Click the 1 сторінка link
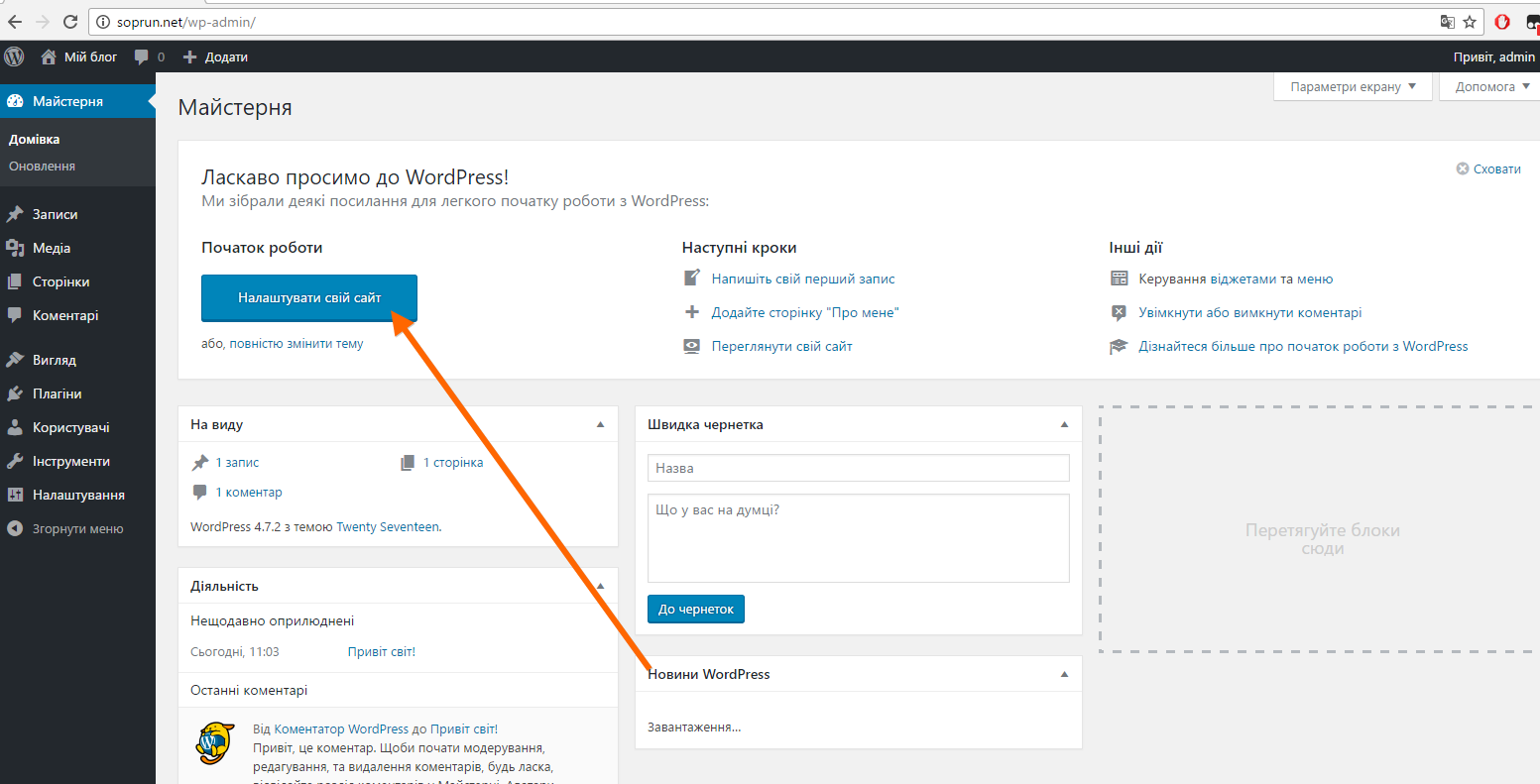 pos(453,462)
